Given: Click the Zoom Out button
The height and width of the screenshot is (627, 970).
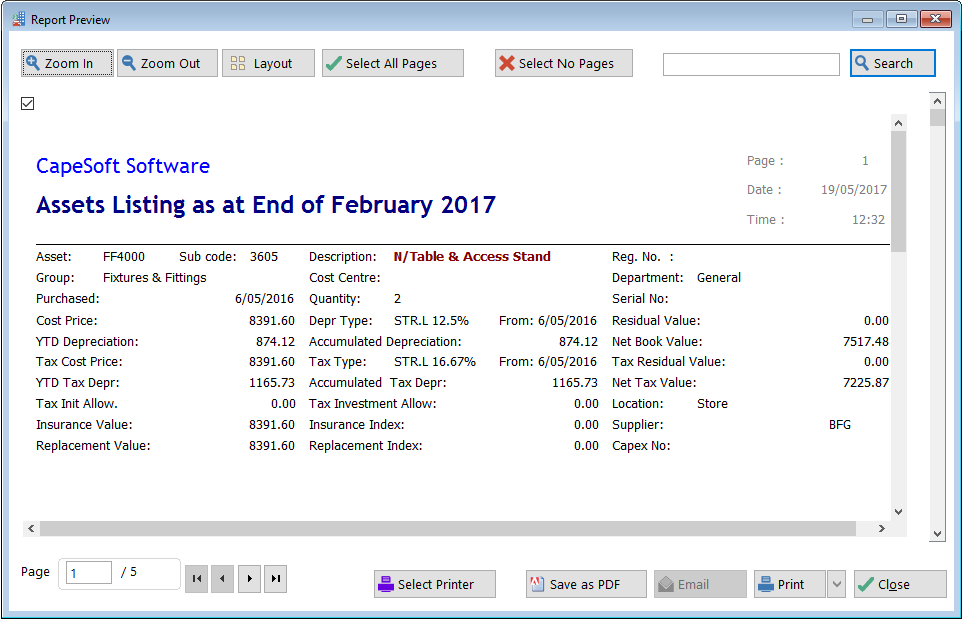Looking at the screenshot, I should coord(168,63).
